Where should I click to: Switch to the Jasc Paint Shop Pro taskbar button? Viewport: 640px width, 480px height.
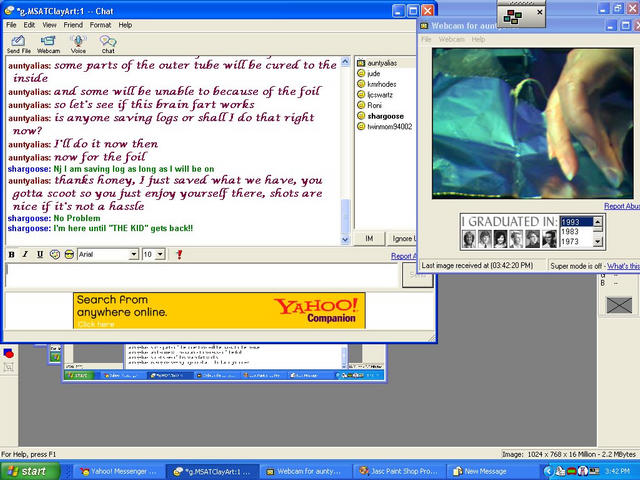pyautogui.click(x=399, y=471)
